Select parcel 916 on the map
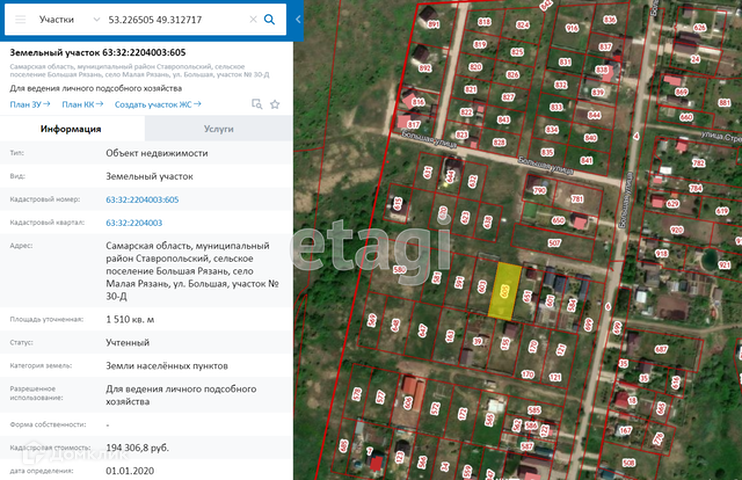This screenshot has height=480, width=742. (x=572, y=28)
